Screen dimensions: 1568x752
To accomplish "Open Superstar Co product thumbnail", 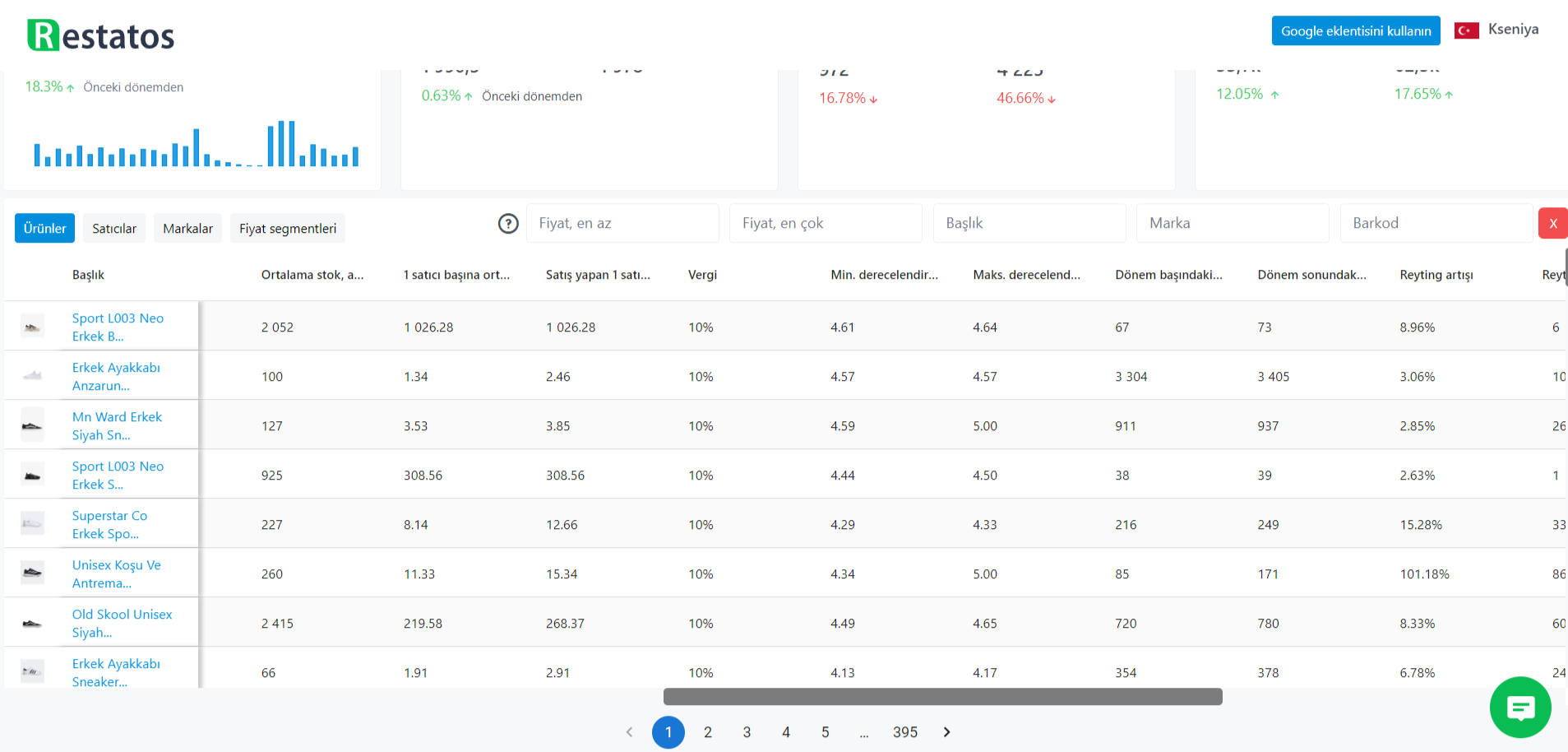I will pyautogui.click(x=32, y=523).
